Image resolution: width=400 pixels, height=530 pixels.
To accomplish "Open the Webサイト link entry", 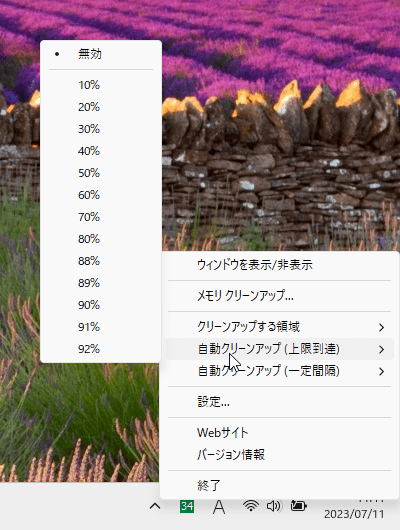I will click(x=279, y=433).
